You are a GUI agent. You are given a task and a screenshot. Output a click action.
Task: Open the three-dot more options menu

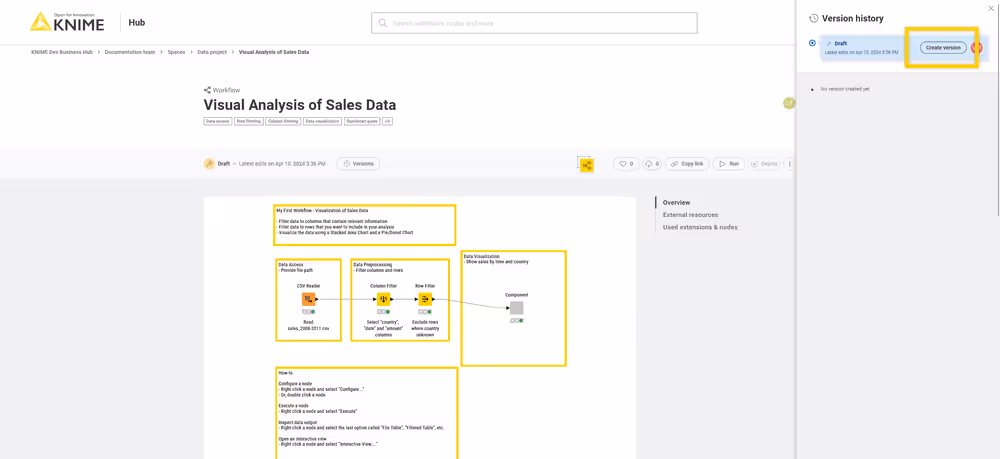click(789, 164)
